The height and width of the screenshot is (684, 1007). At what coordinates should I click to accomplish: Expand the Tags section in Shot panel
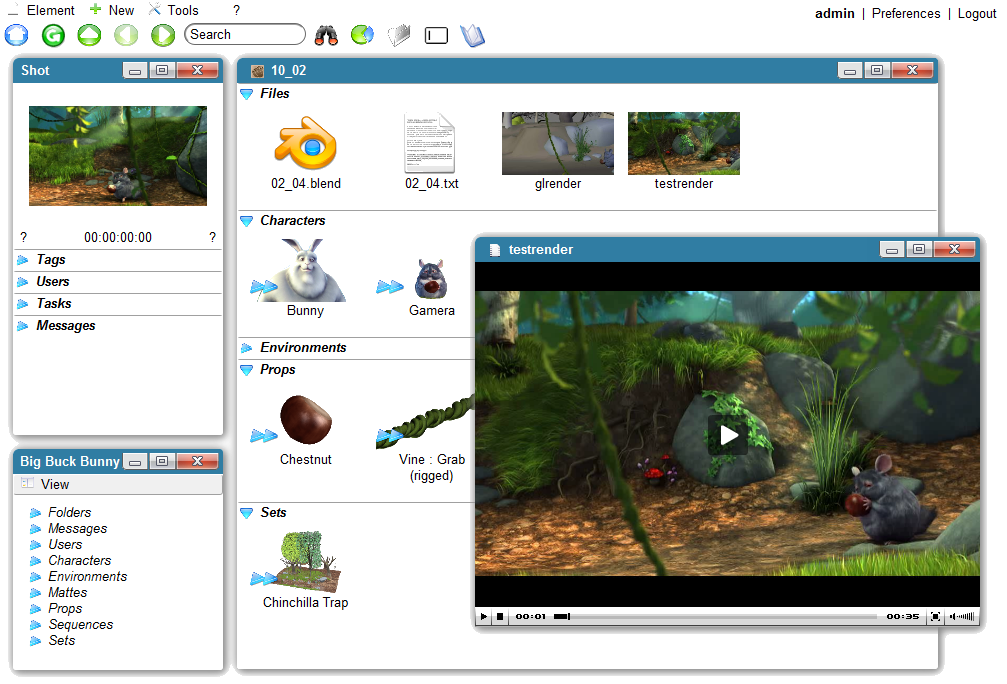(x=50, y=260)
